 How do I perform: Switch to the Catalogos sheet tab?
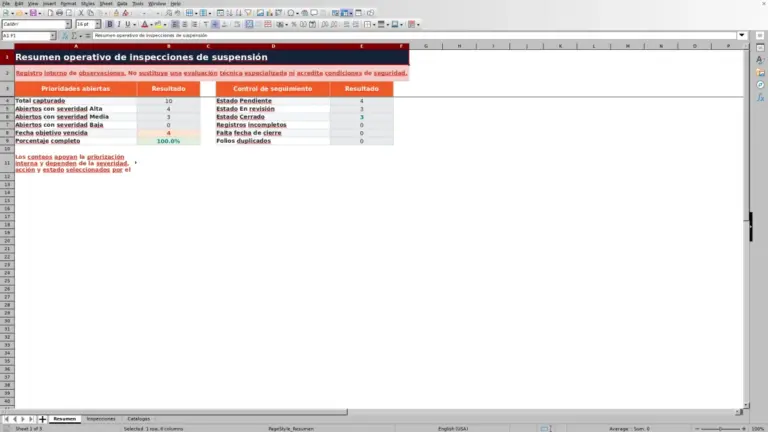[139, 419]
